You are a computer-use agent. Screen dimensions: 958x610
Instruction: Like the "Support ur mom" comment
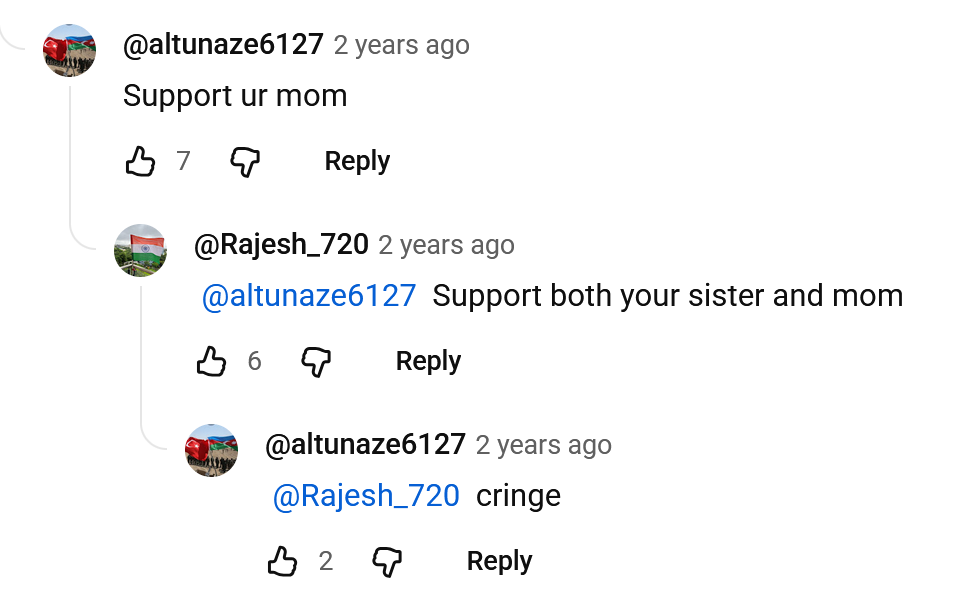(x=140, y=161)
